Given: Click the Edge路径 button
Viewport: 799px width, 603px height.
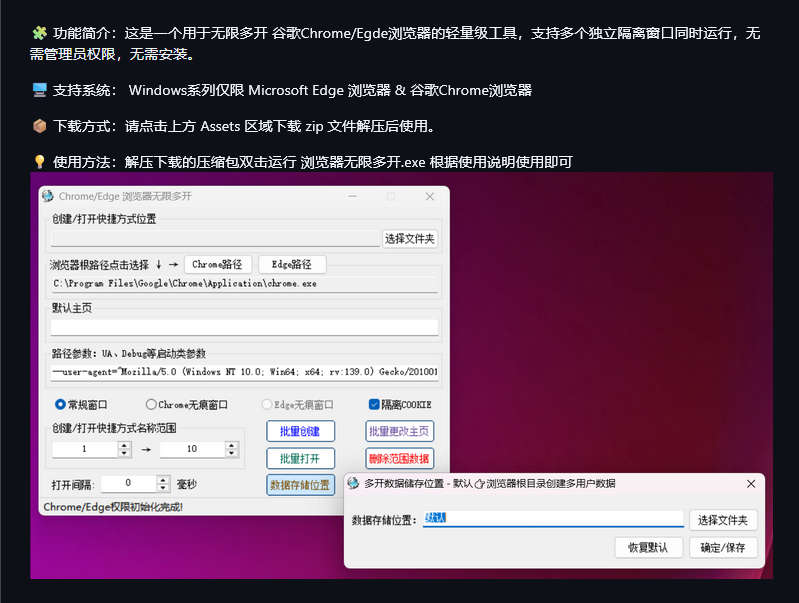Looking at the screenshot, I should [x=292, y=264].
